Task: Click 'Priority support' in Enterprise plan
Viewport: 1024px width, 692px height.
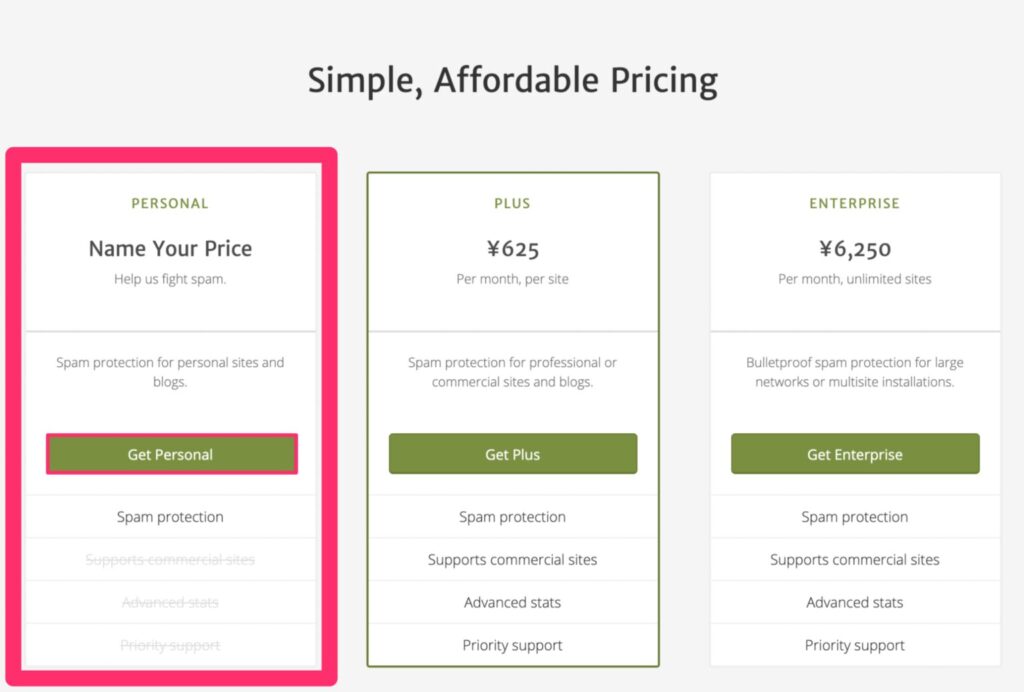Action: click(x=854, y=645)
